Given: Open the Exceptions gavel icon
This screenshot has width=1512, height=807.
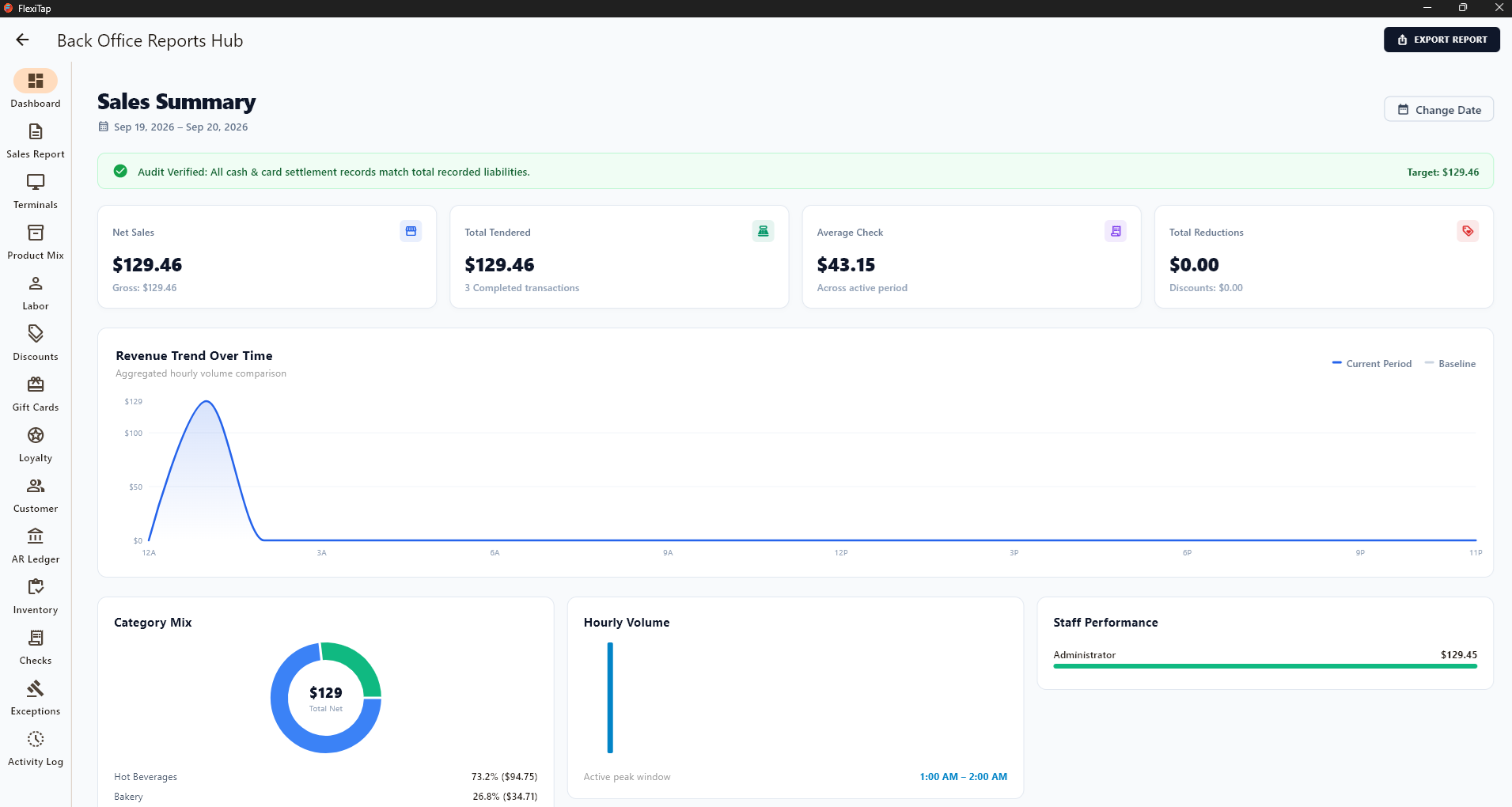Looking at the screenshot, I should (36, 688).
